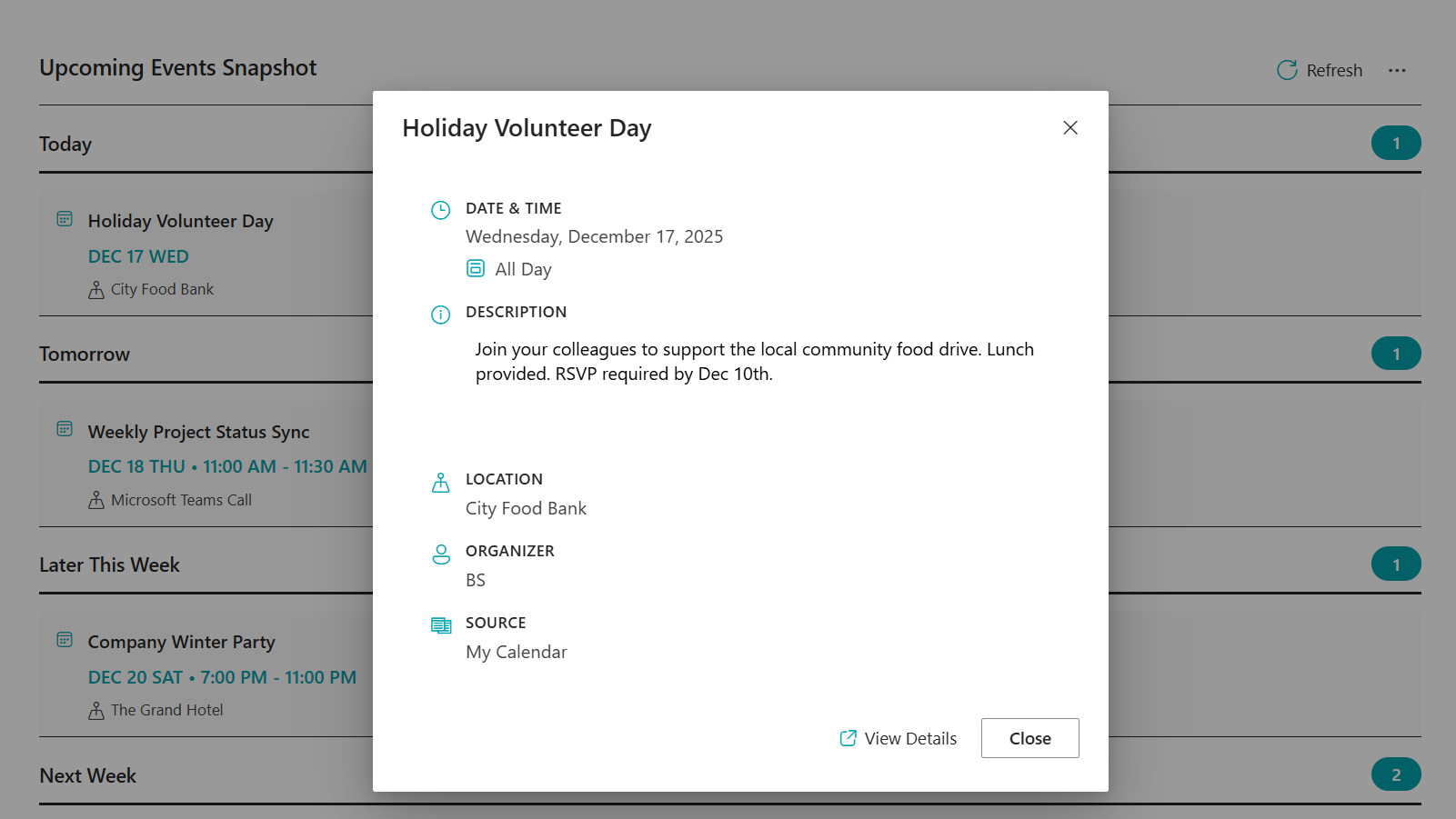Open View Details external link
The height and width of the screenshot is (819, 1456).
tap(899, 738)
